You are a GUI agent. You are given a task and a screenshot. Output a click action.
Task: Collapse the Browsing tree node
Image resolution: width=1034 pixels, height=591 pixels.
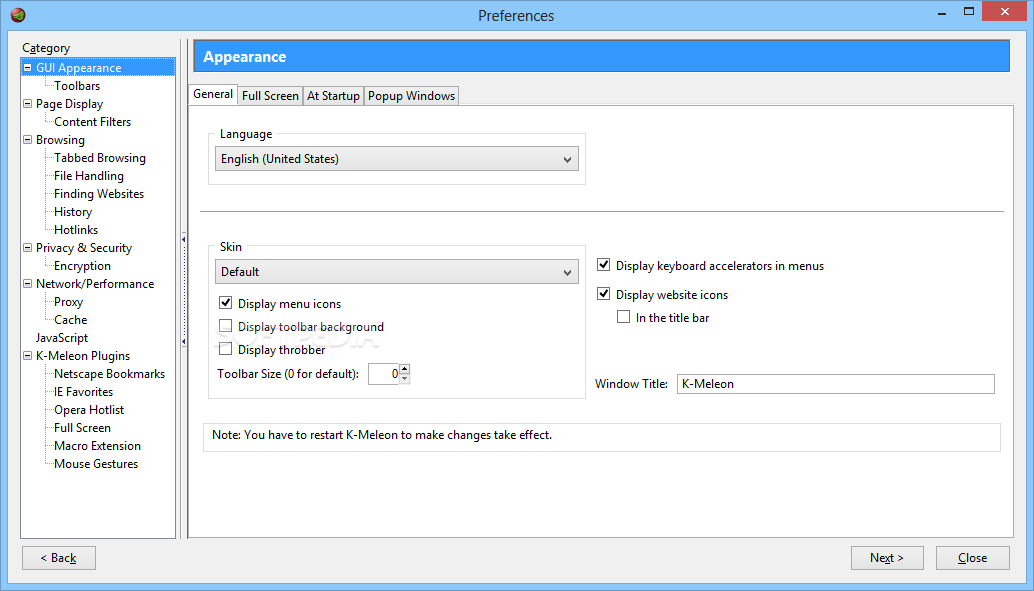(x=28, y=139)
